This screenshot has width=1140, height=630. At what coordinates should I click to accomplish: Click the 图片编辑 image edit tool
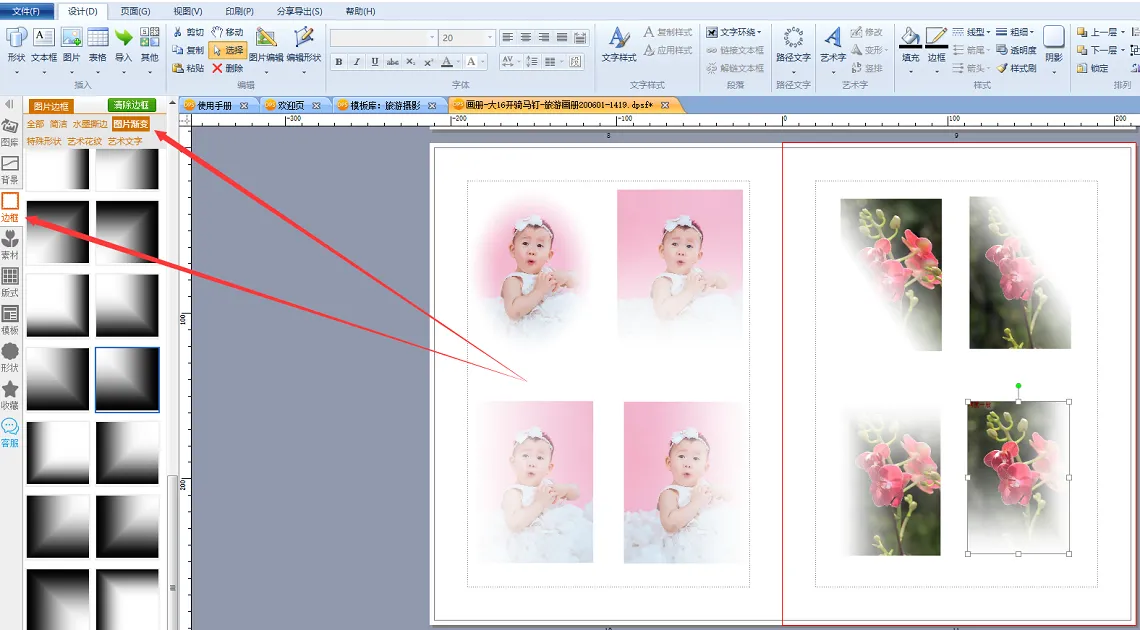pyautogui.click(x=265, y=44)
